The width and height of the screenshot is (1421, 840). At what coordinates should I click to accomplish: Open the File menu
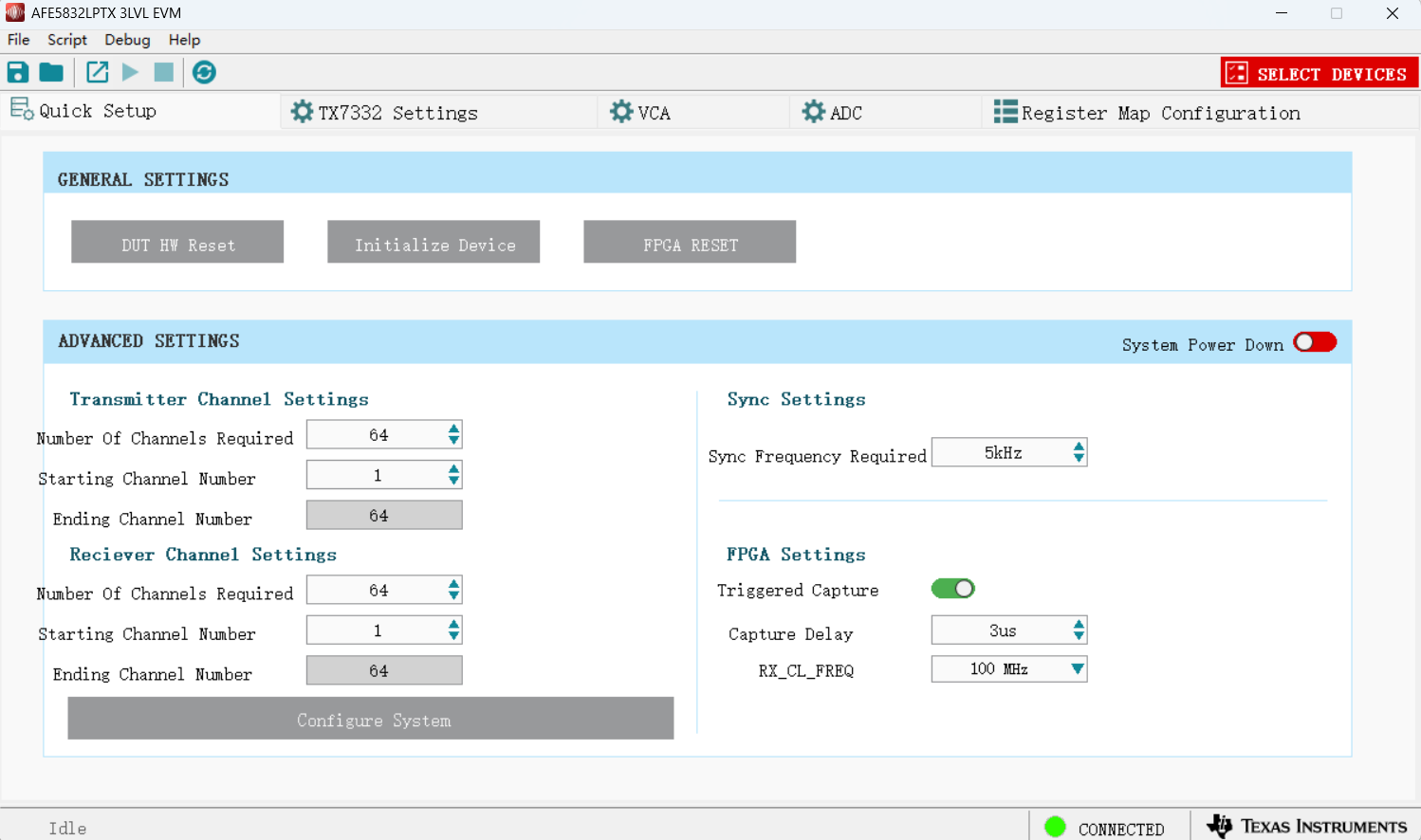coord(19,40)
